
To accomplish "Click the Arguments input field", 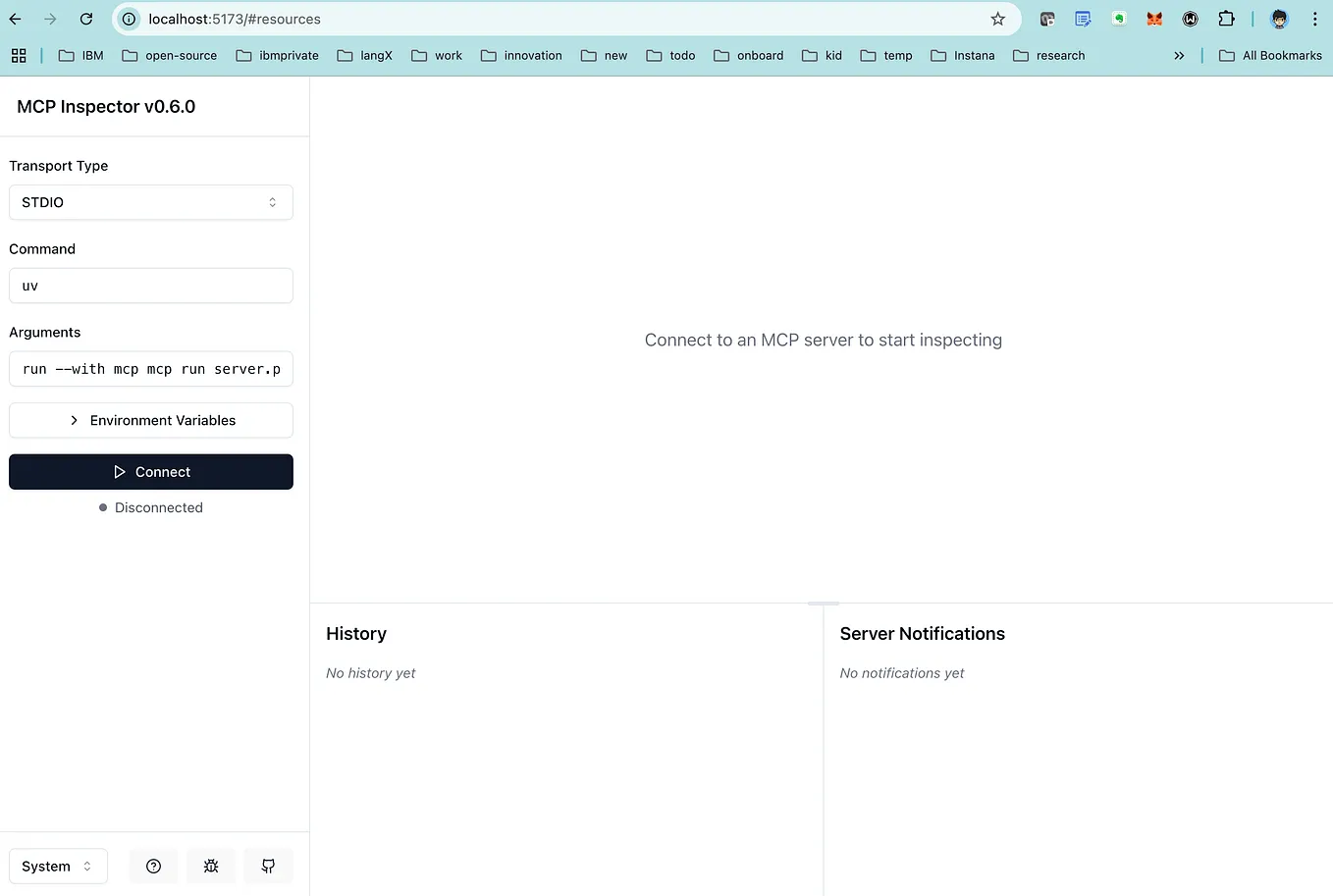I will coord(150,369).
